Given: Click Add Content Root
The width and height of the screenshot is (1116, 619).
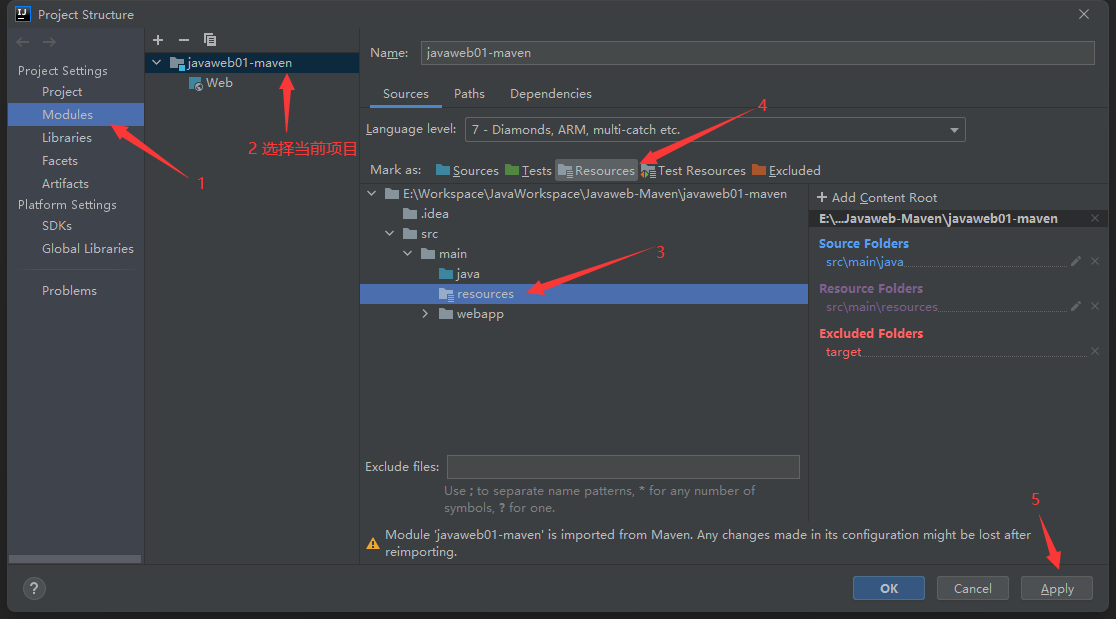Looking at the screenshot, I should point(877,198).
